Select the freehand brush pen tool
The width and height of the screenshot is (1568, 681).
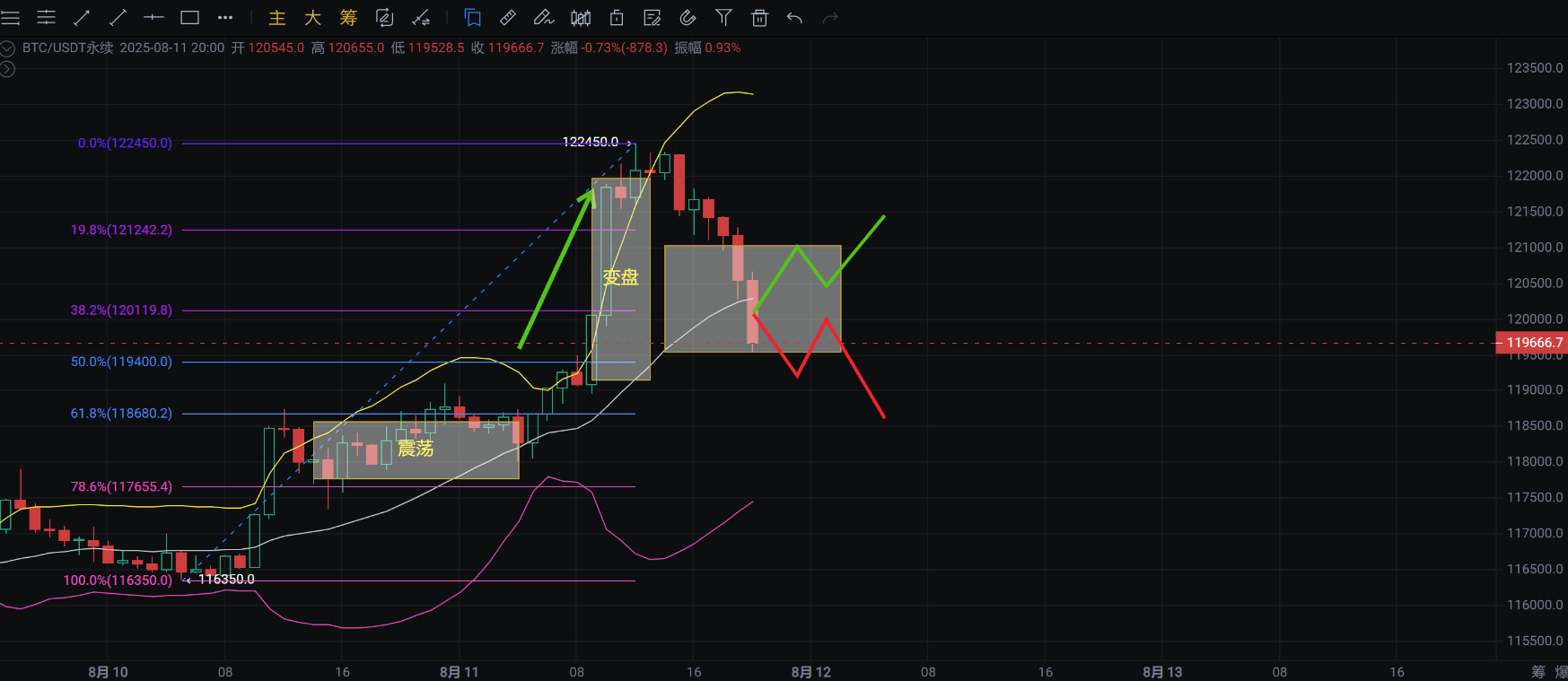pos(544,17)
